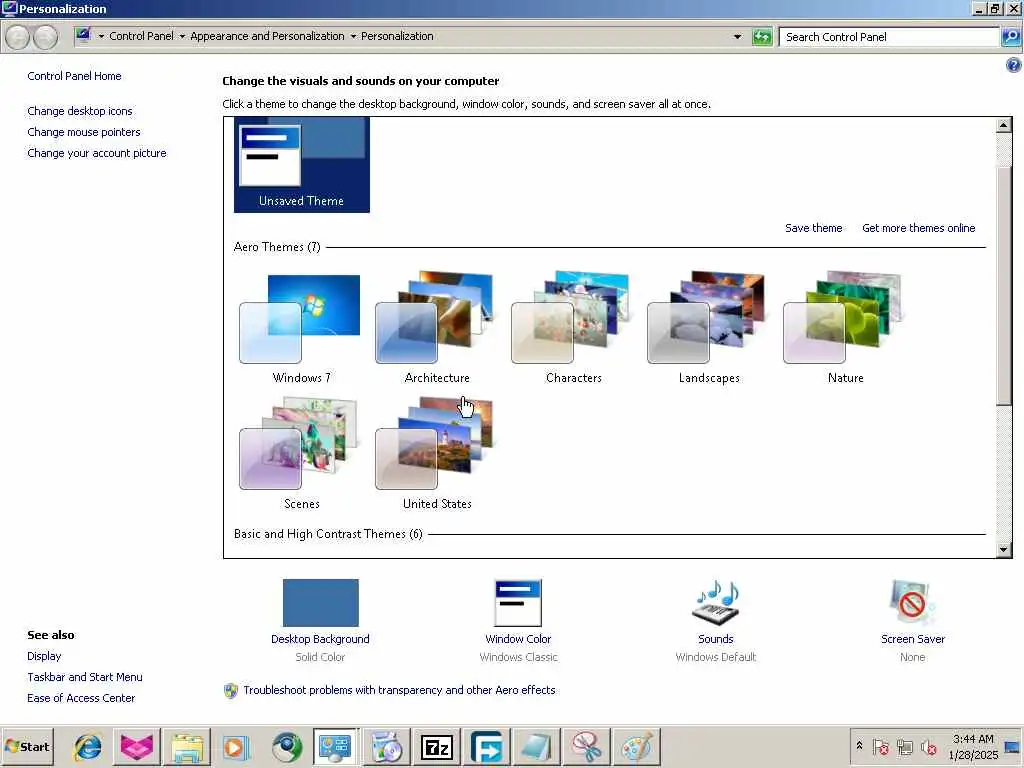This screenshot has height=768, width=1024.
Task: Apply the Characters theme
Action: (573, 328)
